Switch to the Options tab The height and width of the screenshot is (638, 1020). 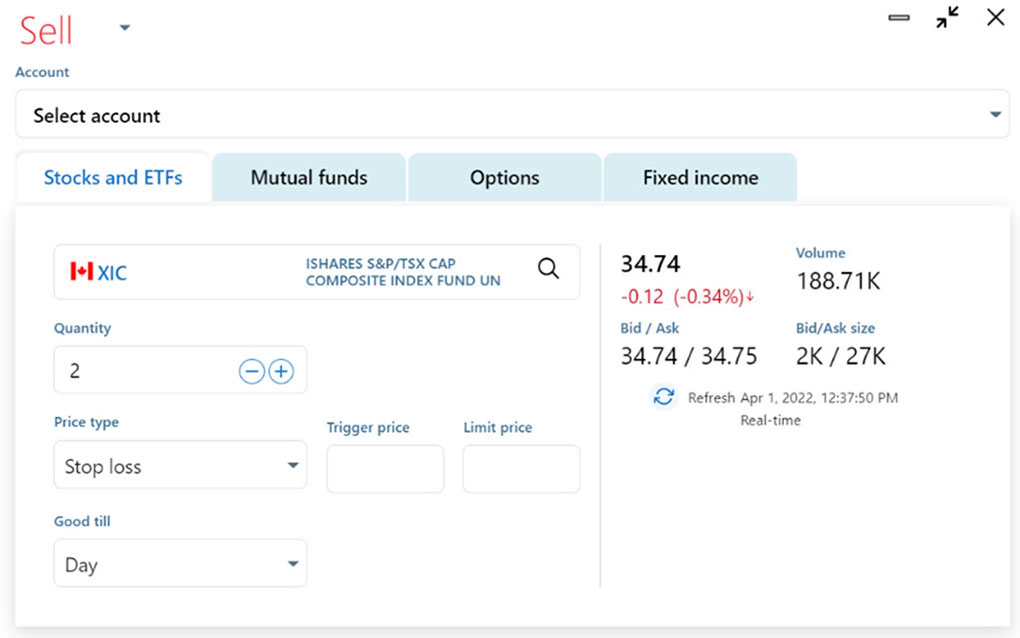coord(504,178)
